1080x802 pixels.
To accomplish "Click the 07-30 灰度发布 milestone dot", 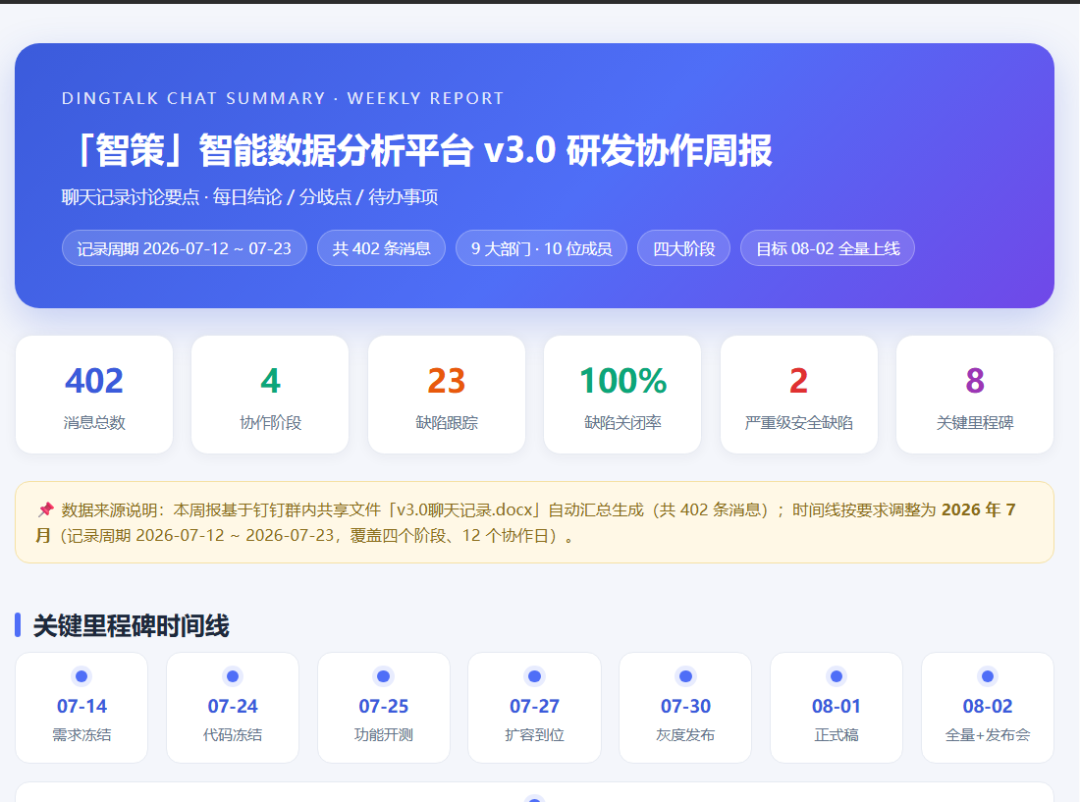I will (x=685, y=677).
